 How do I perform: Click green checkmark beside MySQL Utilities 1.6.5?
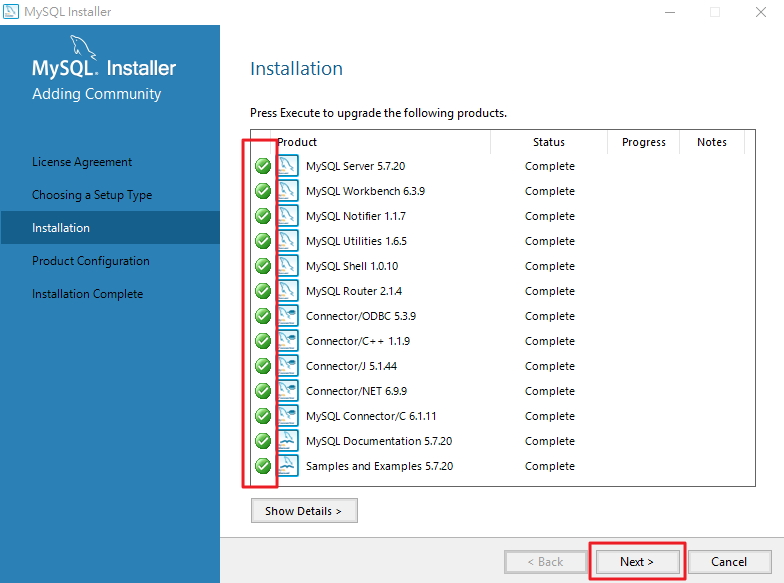tap(263, 240)
